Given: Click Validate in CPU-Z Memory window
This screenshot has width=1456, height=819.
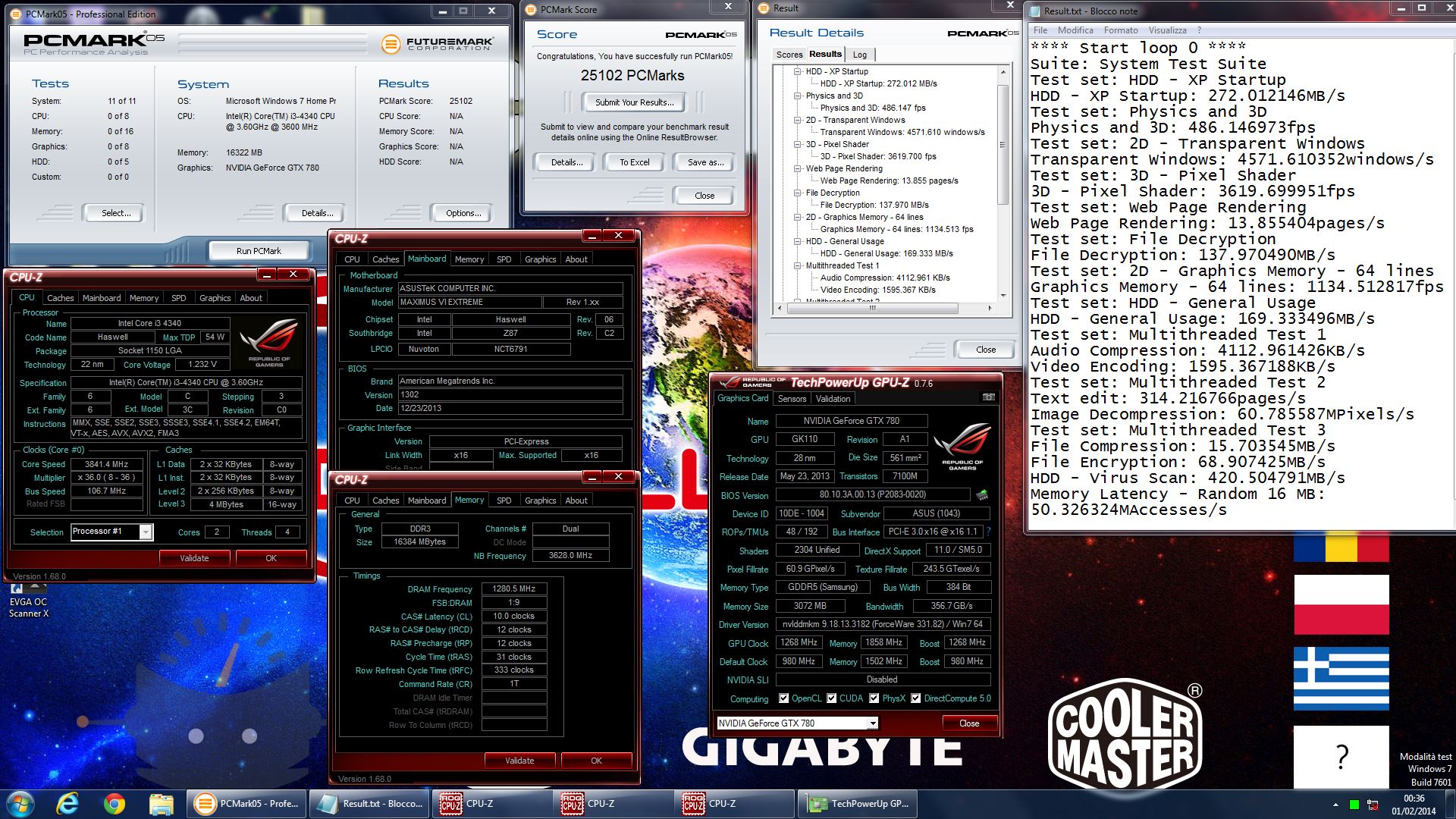Looking at the screenshot, I should pos(519,761).
